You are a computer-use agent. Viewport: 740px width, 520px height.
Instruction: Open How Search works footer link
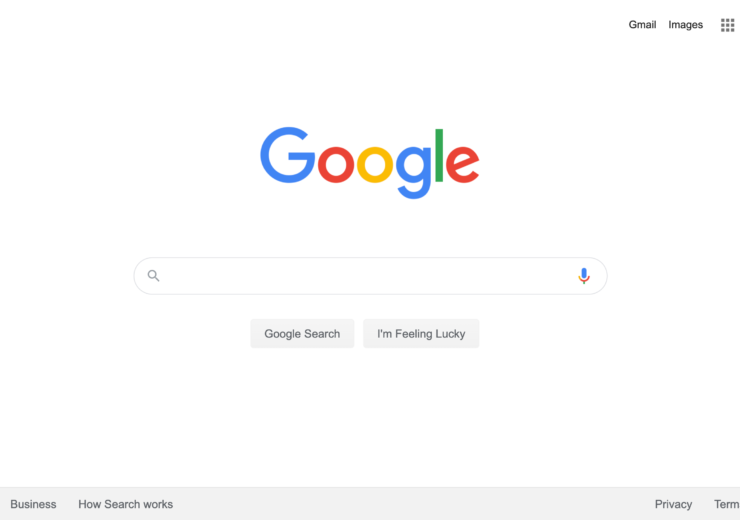pos(126,504)
